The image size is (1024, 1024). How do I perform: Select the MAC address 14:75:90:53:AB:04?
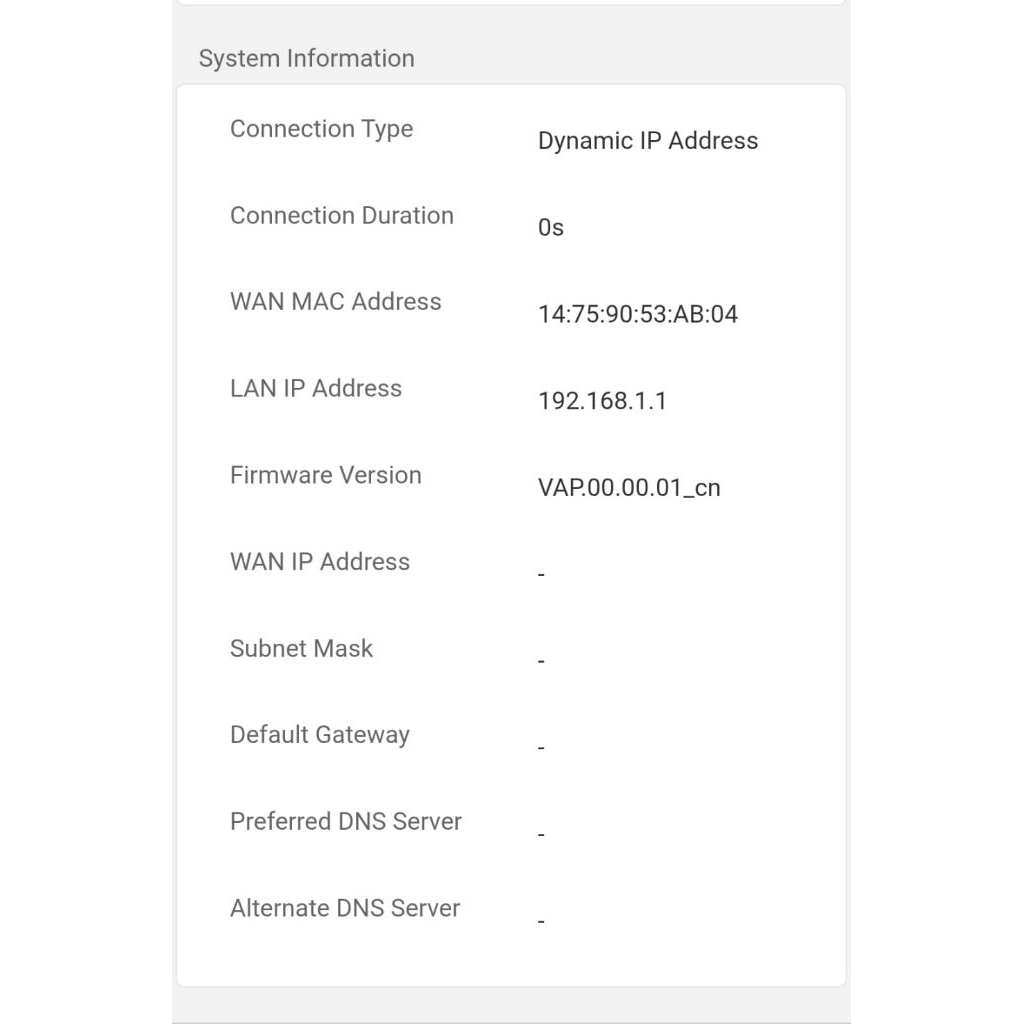click(638, 314)
